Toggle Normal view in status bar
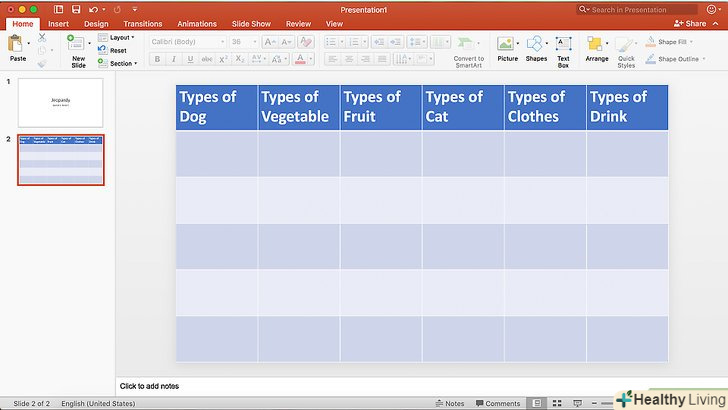The image size is (728, 410). click(x=537, y=403)
